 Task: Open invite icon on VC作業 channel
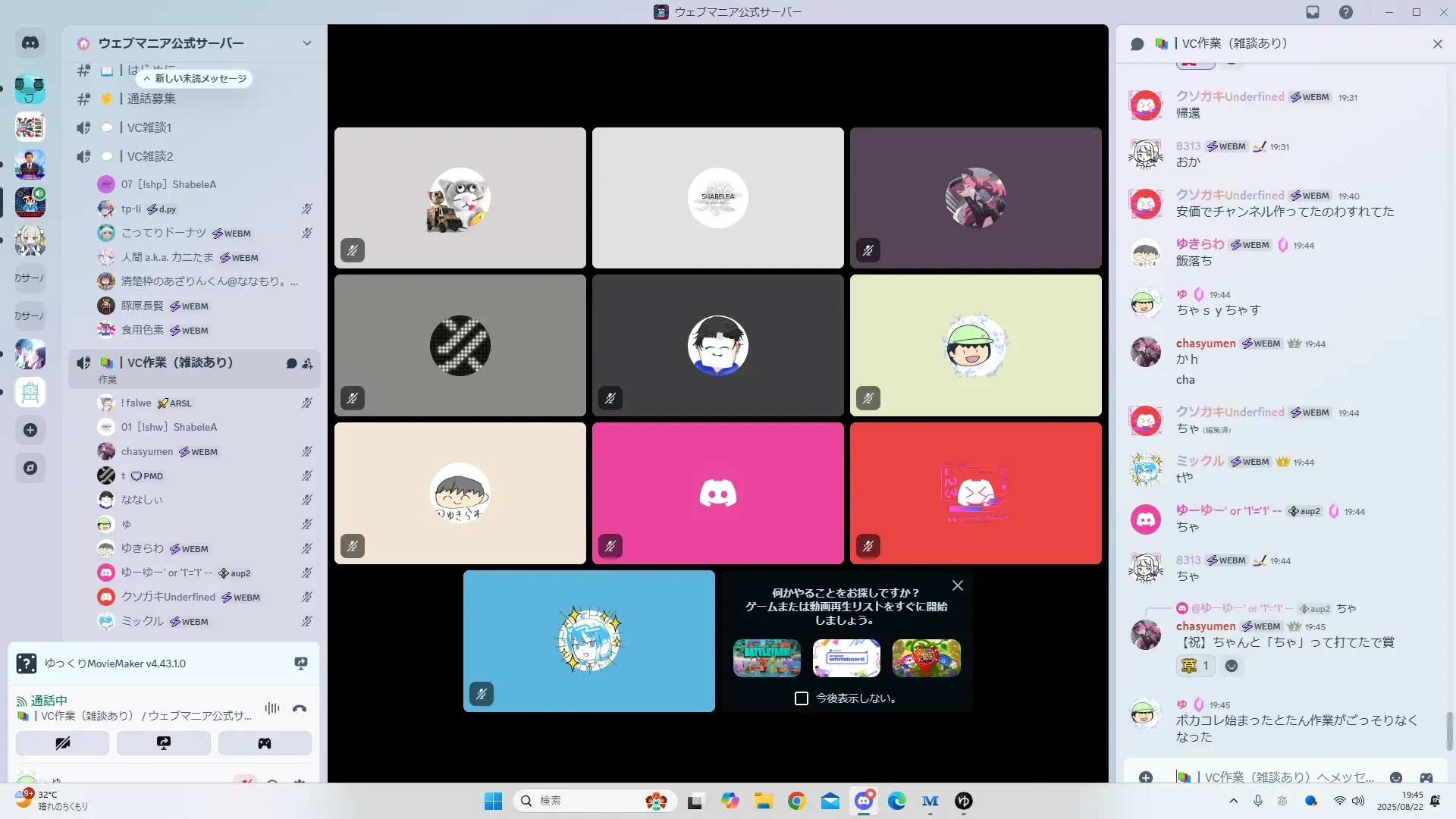308,363
